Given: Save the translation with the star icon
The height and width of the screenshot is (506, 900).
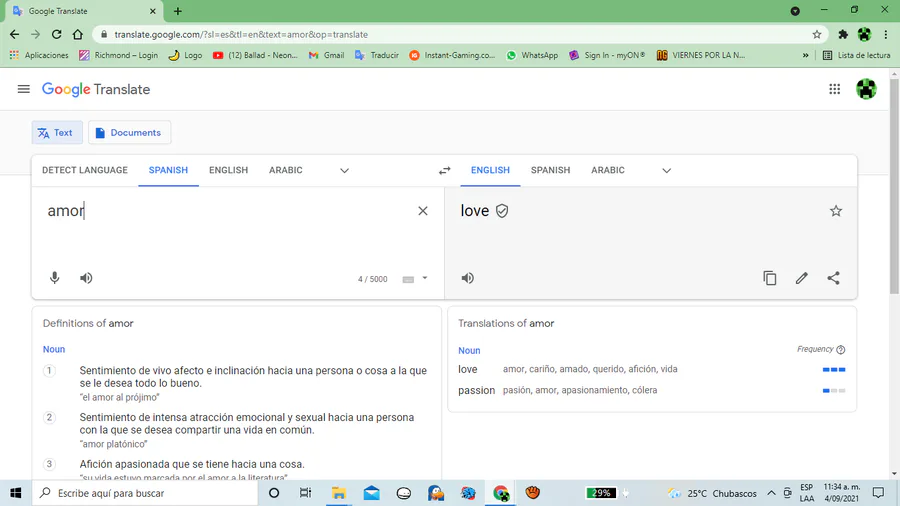Looking at the screenshot, I should pos(836,211).
